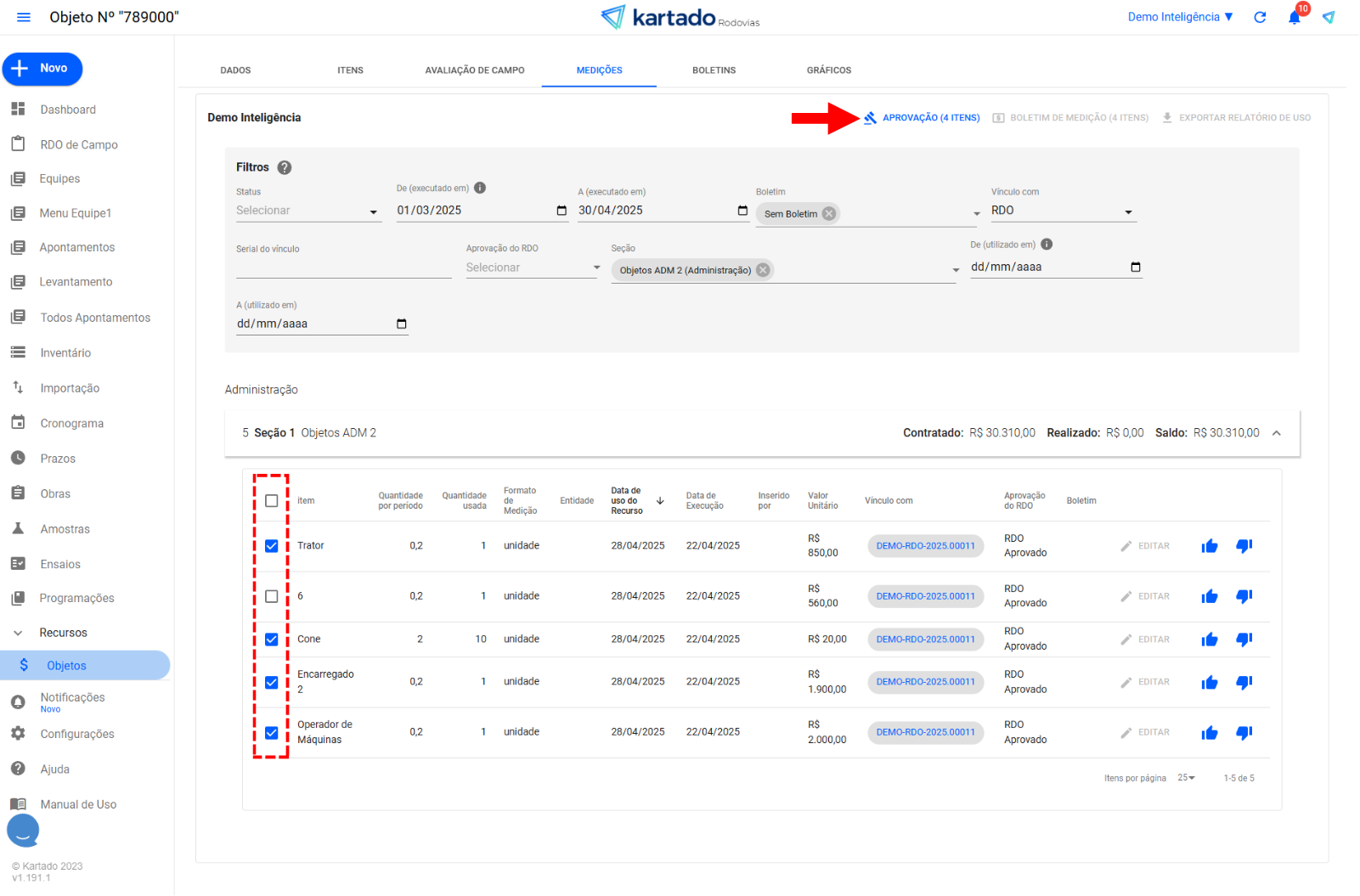The height and width of the screenshot is (896, 1360).
Task: Click the thumbs-up icon for Operador de Máquinas
Action: (1210, 733)
